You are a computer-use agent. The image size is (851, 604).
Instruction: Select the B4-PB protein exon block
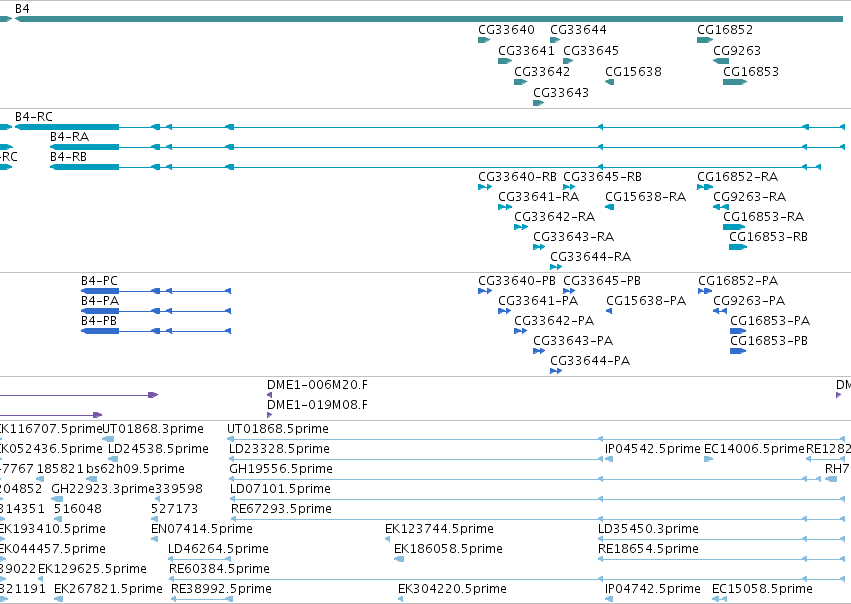(100, 332)
